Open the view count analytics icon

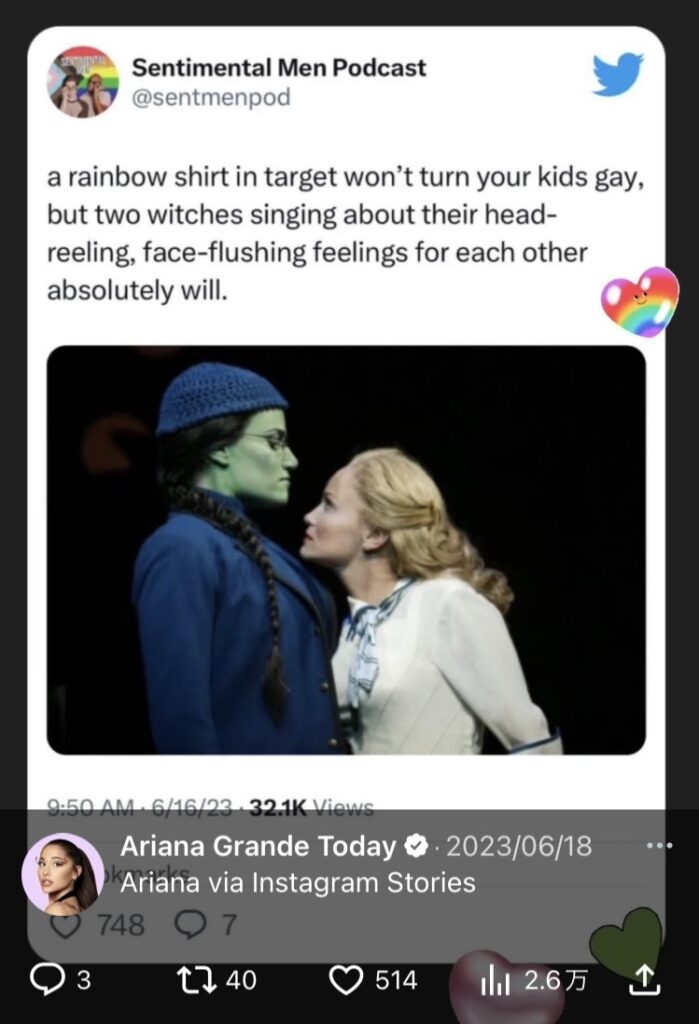(x=494, y=982)
